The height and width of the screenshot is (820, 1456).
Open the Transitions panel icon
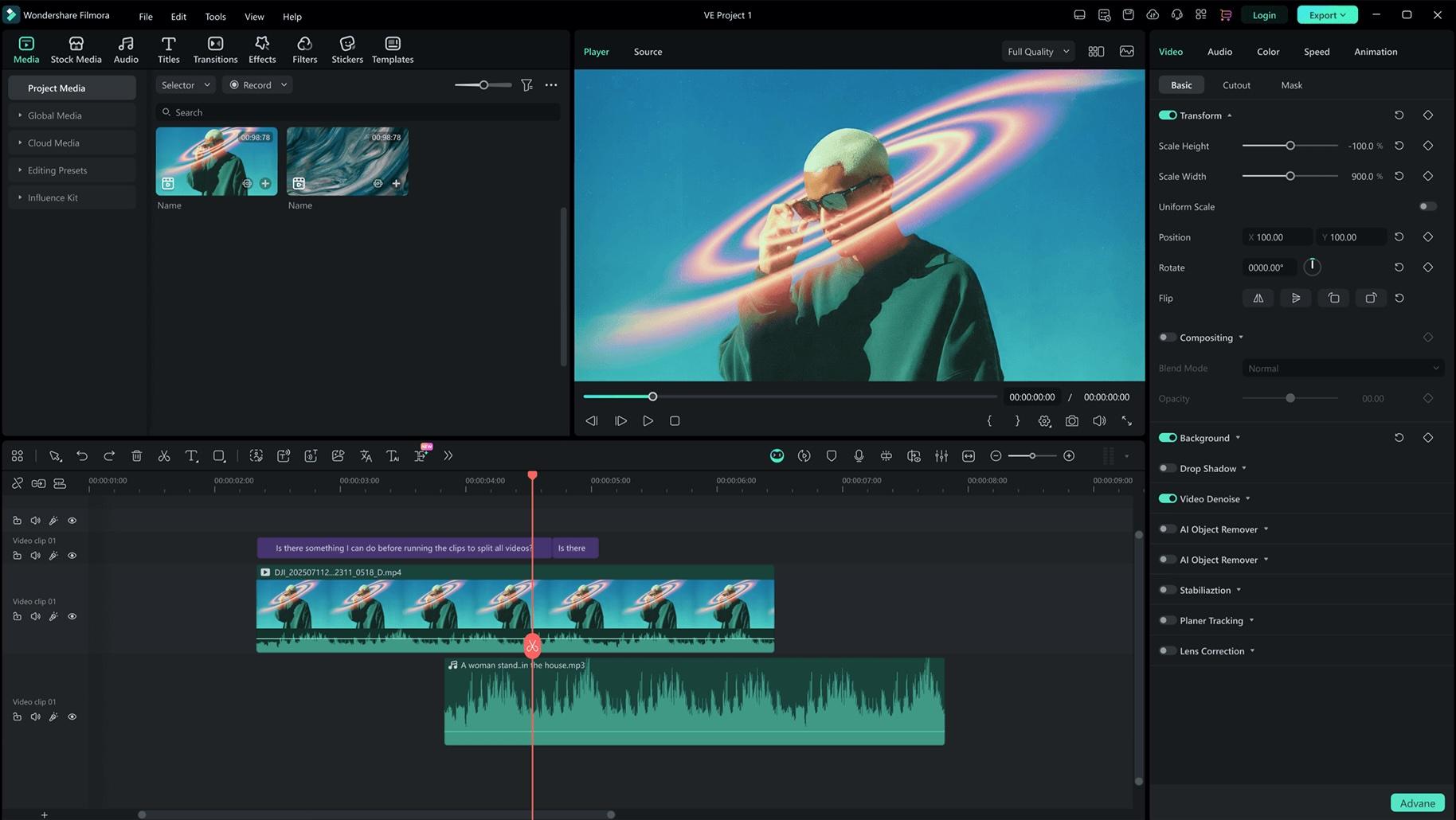point(214,49)
